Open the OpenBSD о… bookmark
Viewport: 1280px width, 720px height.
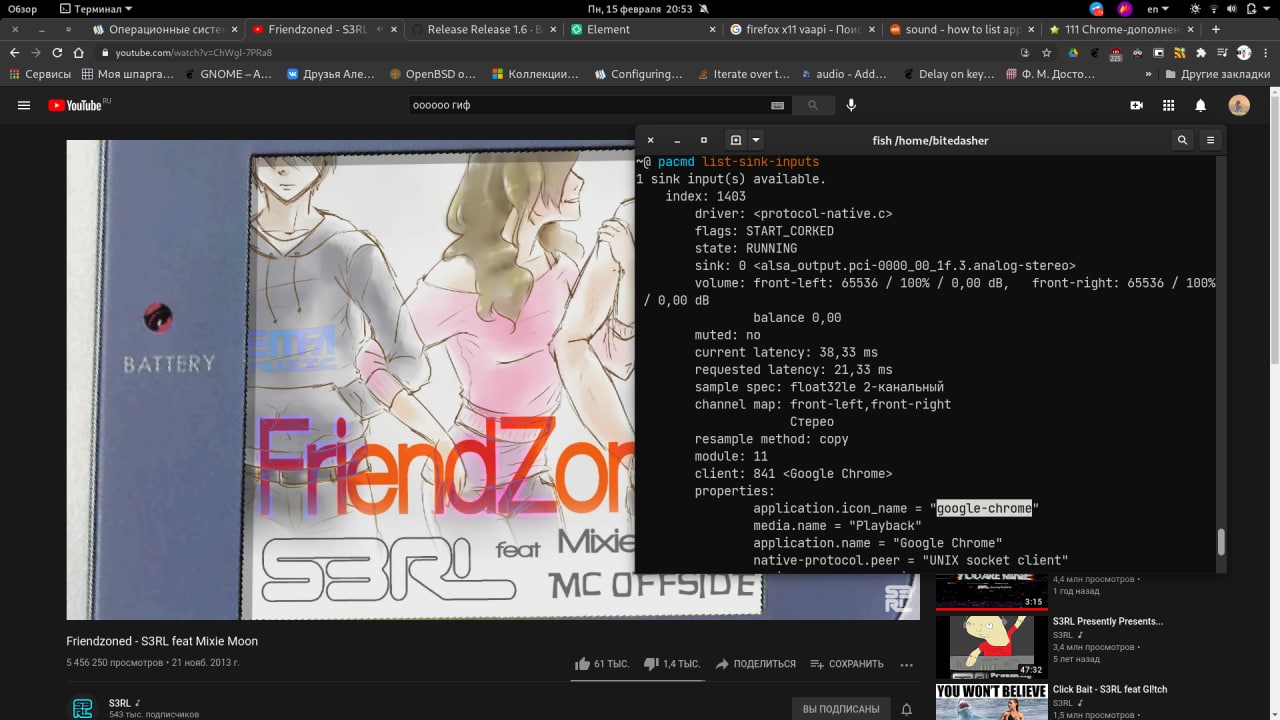[433, 74]
